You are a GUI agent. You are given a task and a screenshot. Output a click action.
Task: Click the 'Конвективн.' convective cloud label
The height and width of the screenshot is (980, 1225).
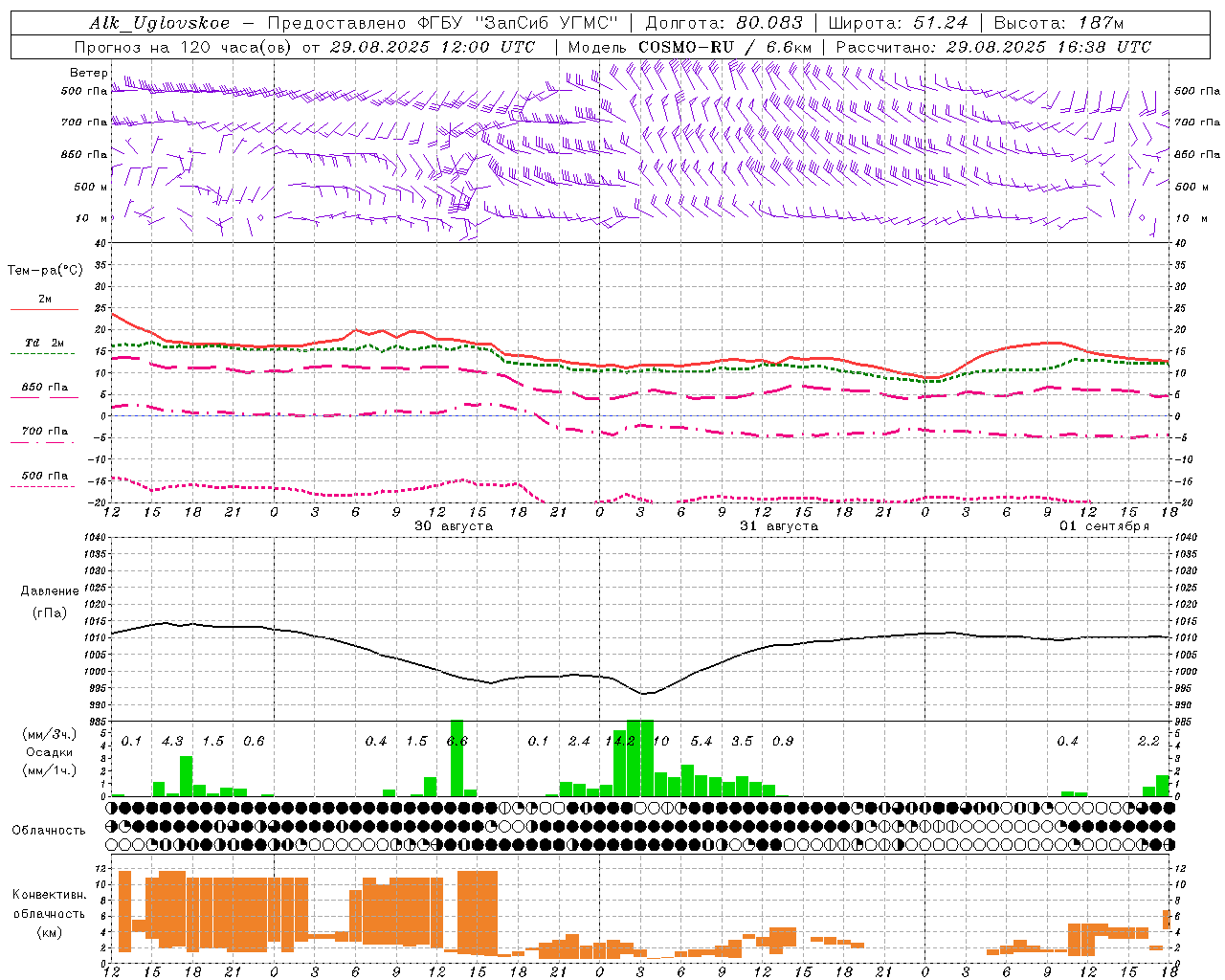click(x=49, y=895)
